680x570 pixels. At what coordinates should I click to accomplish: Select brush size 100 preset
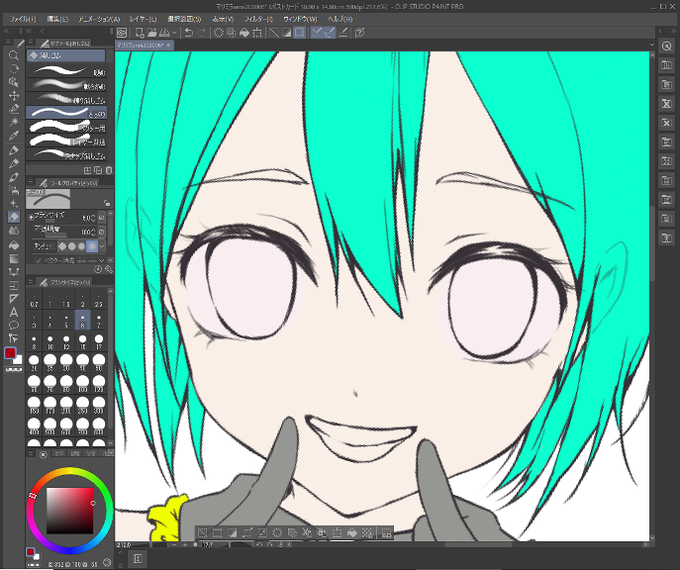(x=82, y=383)
